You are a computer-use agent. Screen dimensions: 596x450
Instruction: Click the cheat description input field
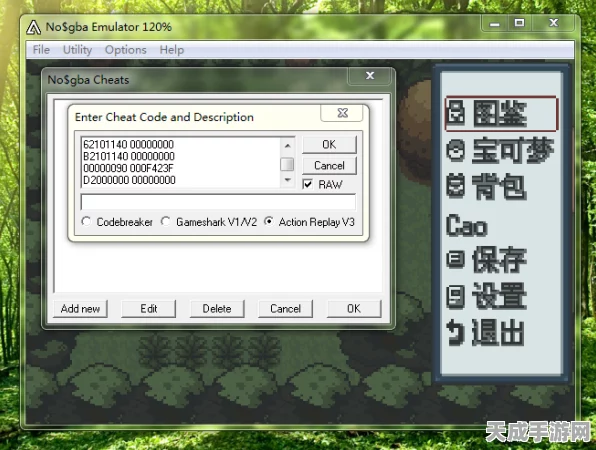tap(218, 202)
